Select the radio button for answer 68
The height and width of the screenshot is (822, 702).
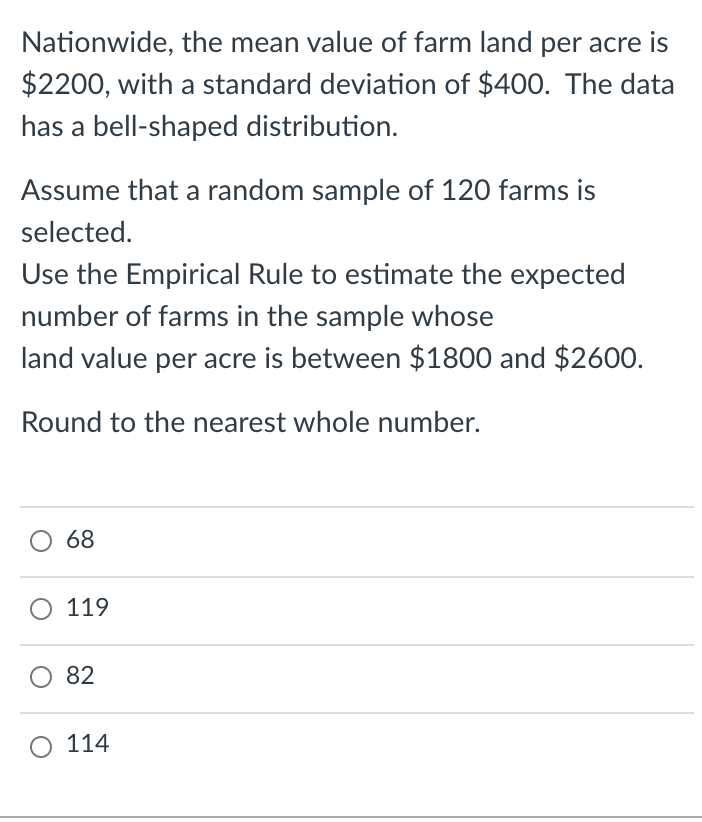tap(40, 541)
